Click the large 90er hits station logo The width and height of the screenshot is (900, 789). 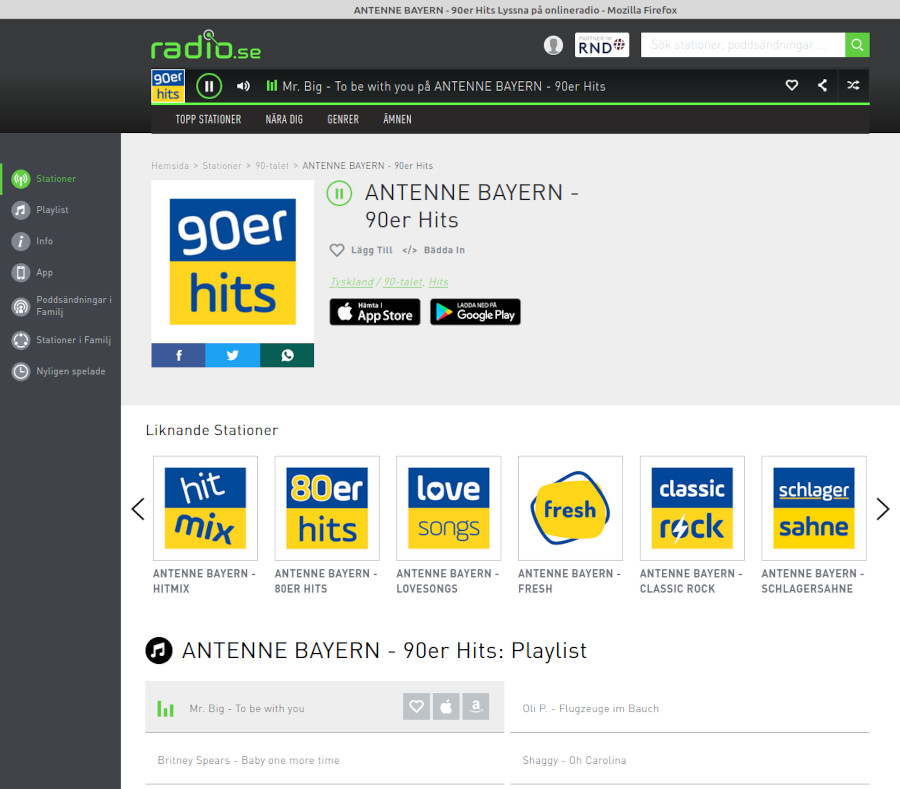(x=232, y=262)
